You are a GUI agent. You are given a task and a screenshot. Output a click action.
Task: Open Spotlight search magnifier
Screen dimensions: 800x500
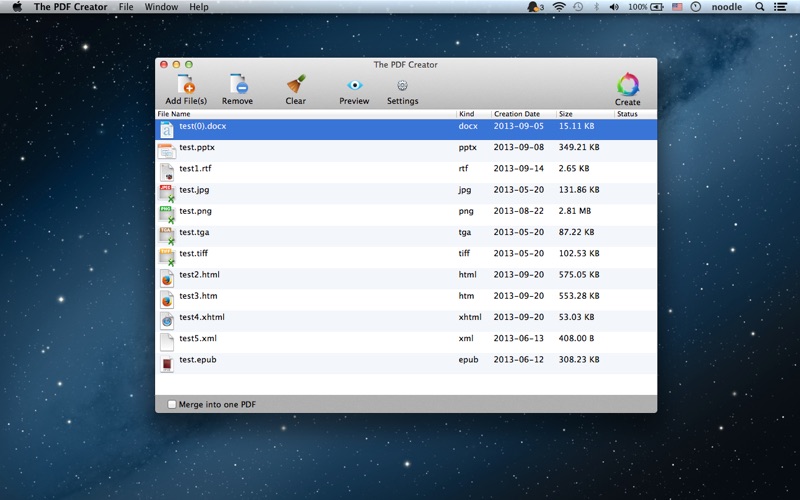tap(760, 7)
